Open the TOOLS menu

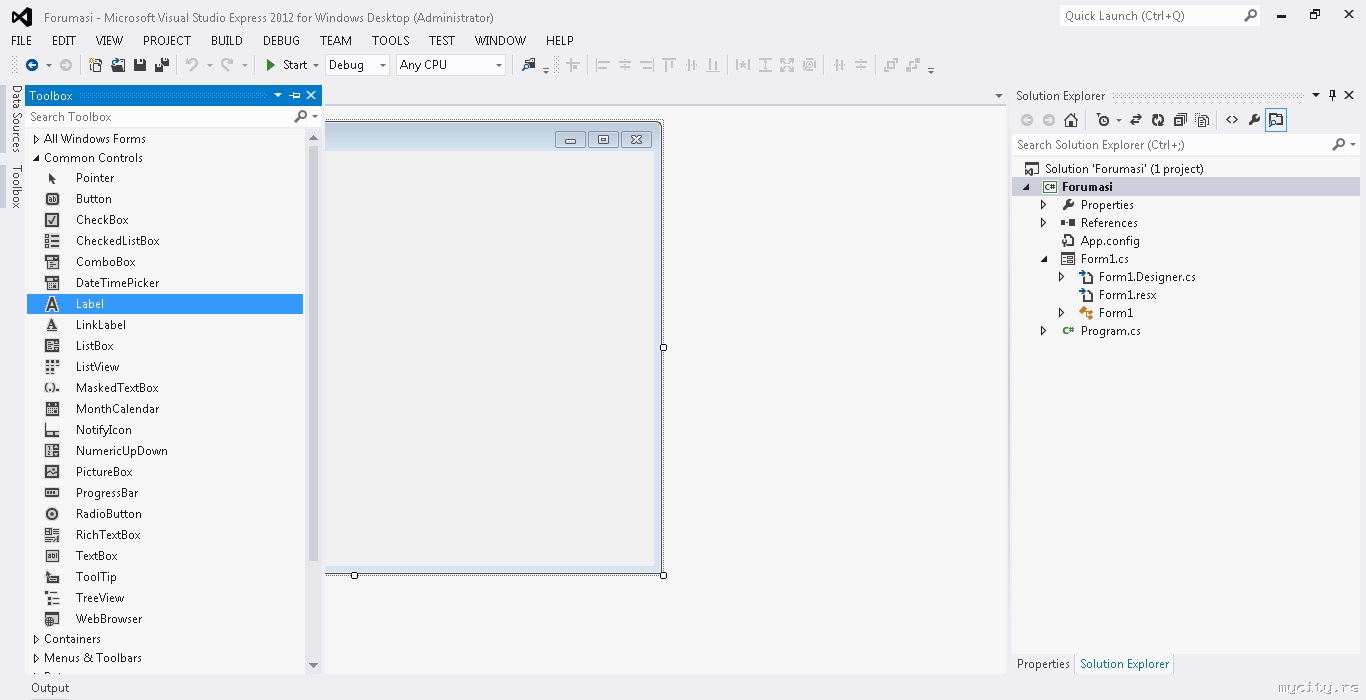[391, 41]
